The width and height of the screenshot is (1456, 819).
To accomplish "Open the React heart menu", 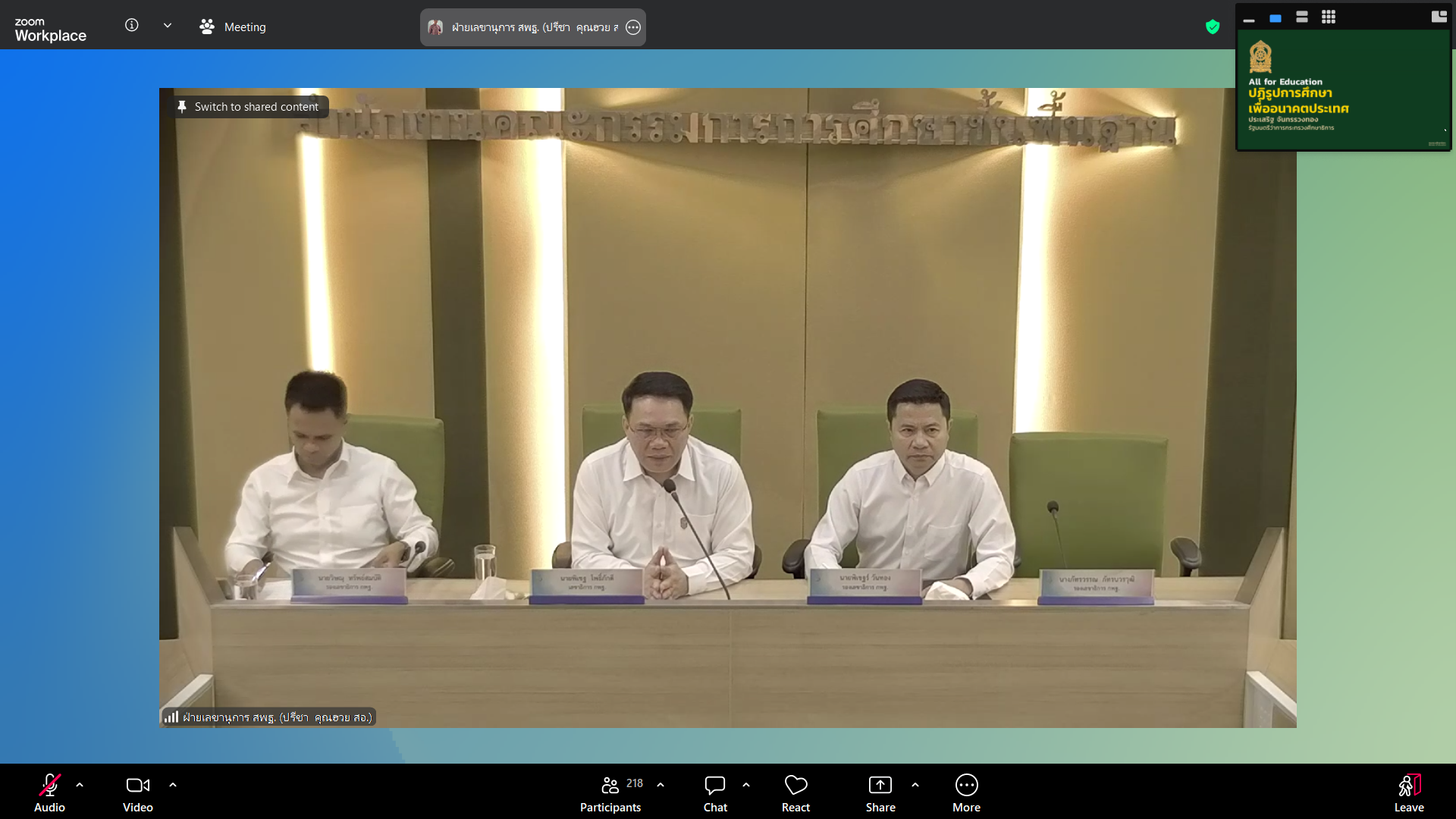I will pos(795,792).
